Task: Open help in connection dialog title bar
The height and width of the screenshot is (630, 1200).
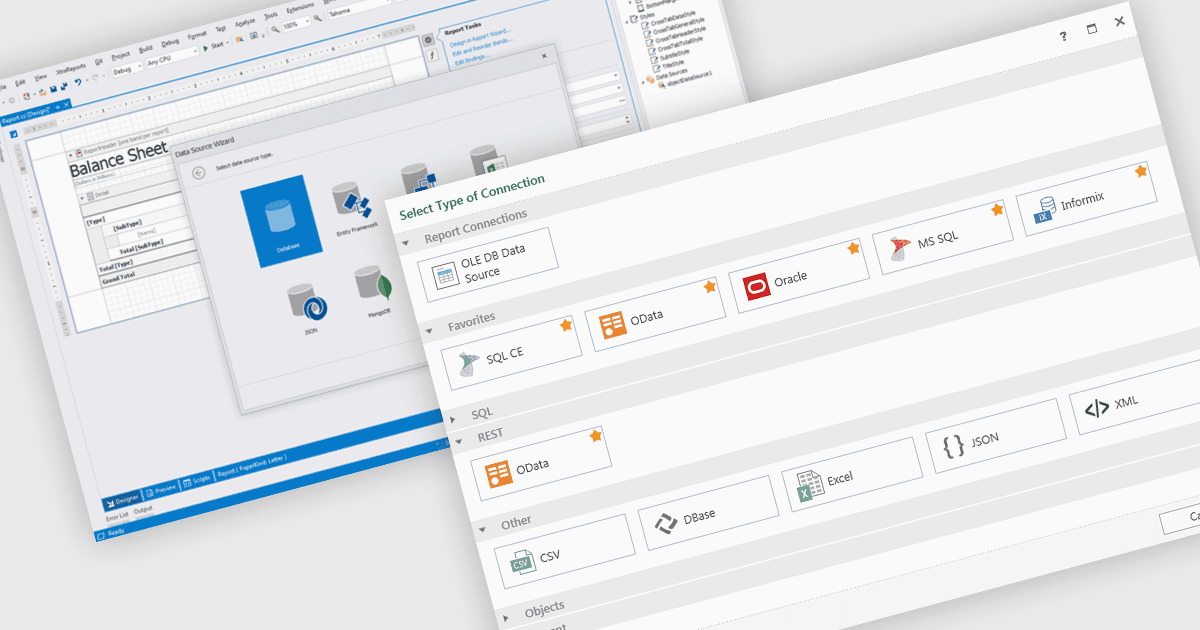Action: (x=1062, y=35)
